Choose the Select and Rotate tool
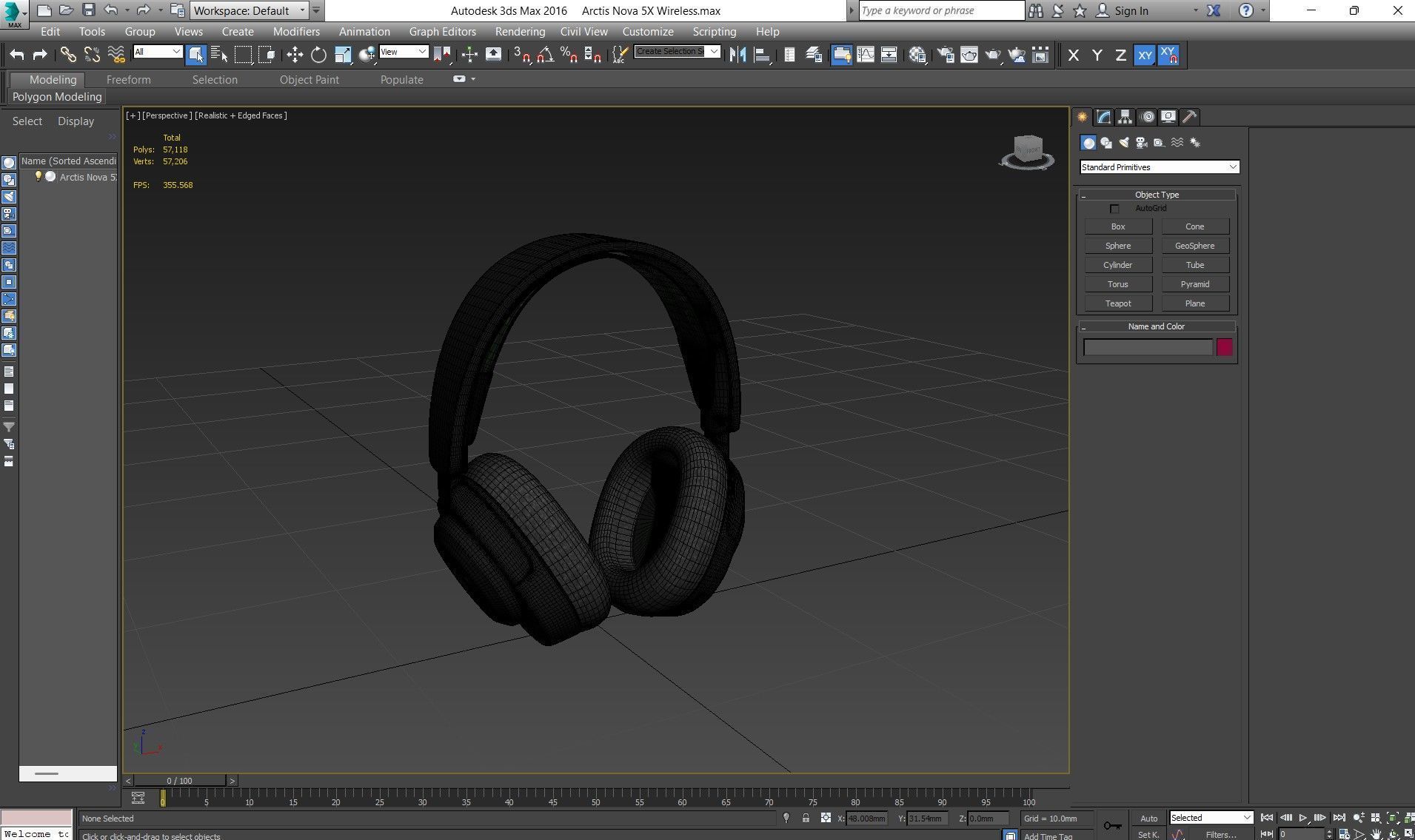The image size is (1415, 840). point(318,55)
